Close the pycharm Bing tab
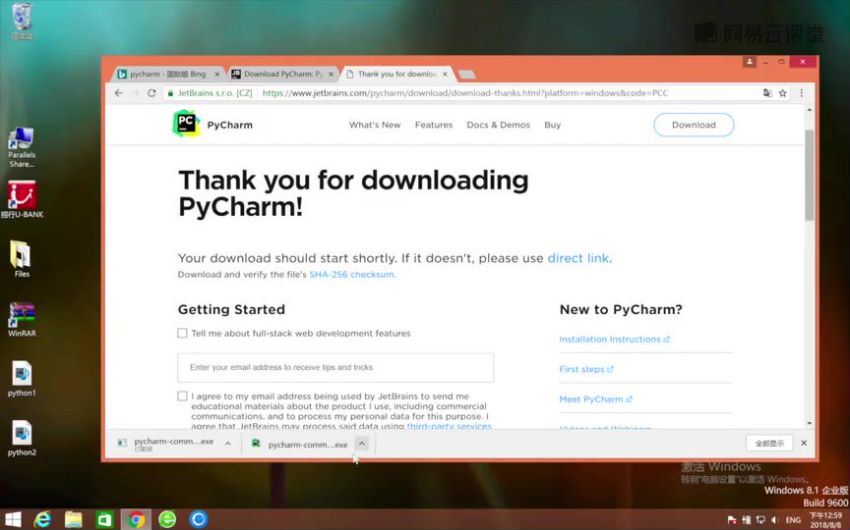This screenshot has height=530, width=850. click(217, 74)
